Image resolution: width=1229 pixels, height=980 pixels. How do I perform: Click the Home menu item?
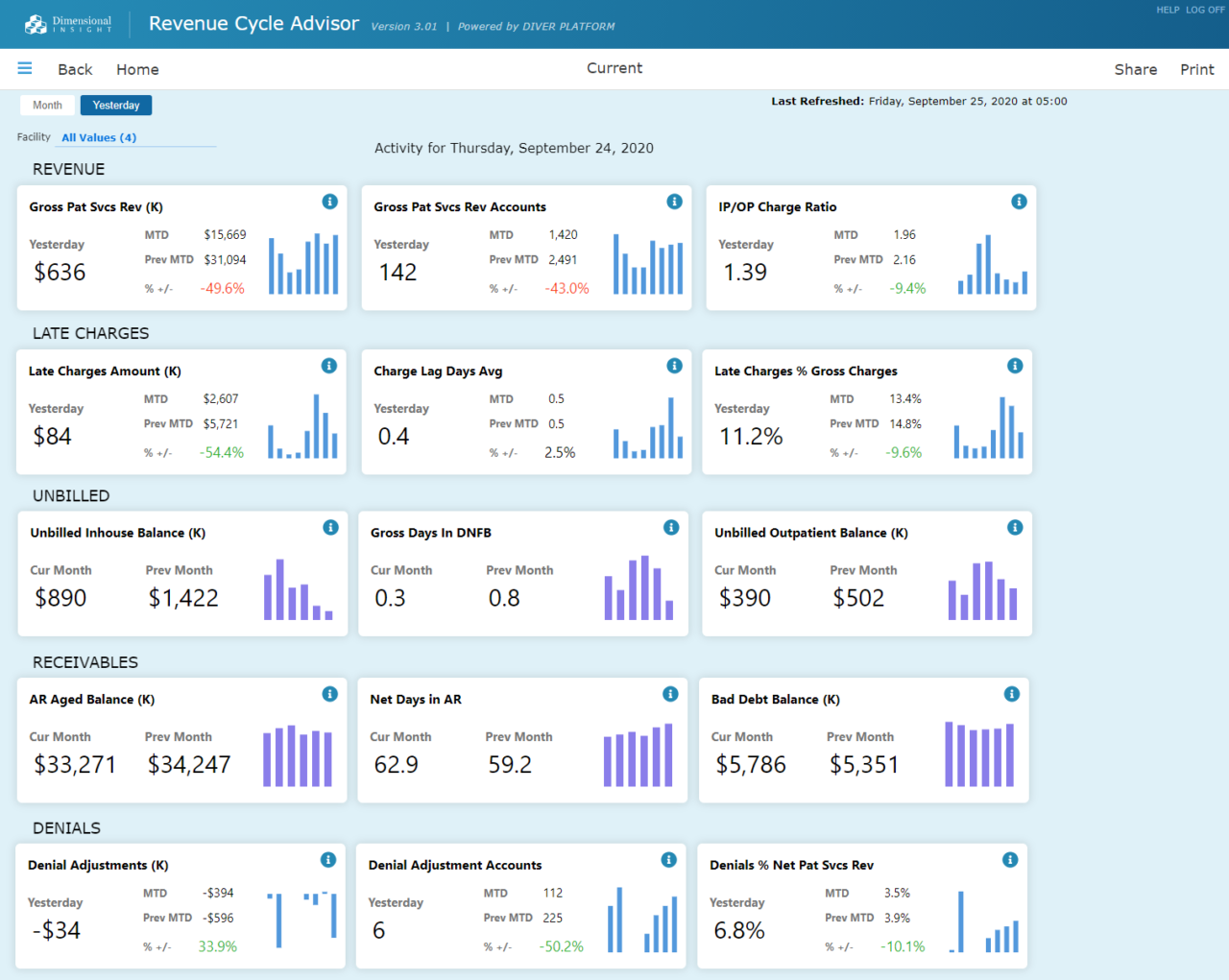[137, 69]
